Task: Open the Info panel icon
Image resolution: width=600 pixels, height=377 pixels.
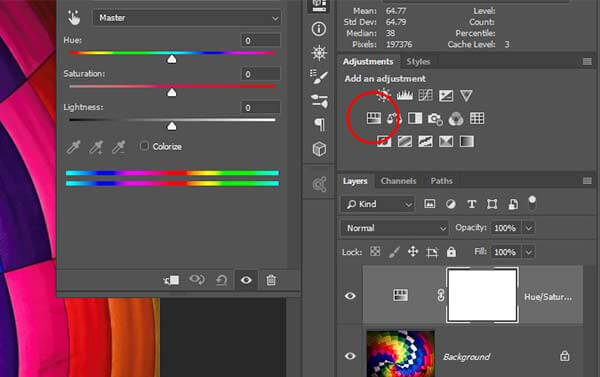Action: (x=319, y=29)
